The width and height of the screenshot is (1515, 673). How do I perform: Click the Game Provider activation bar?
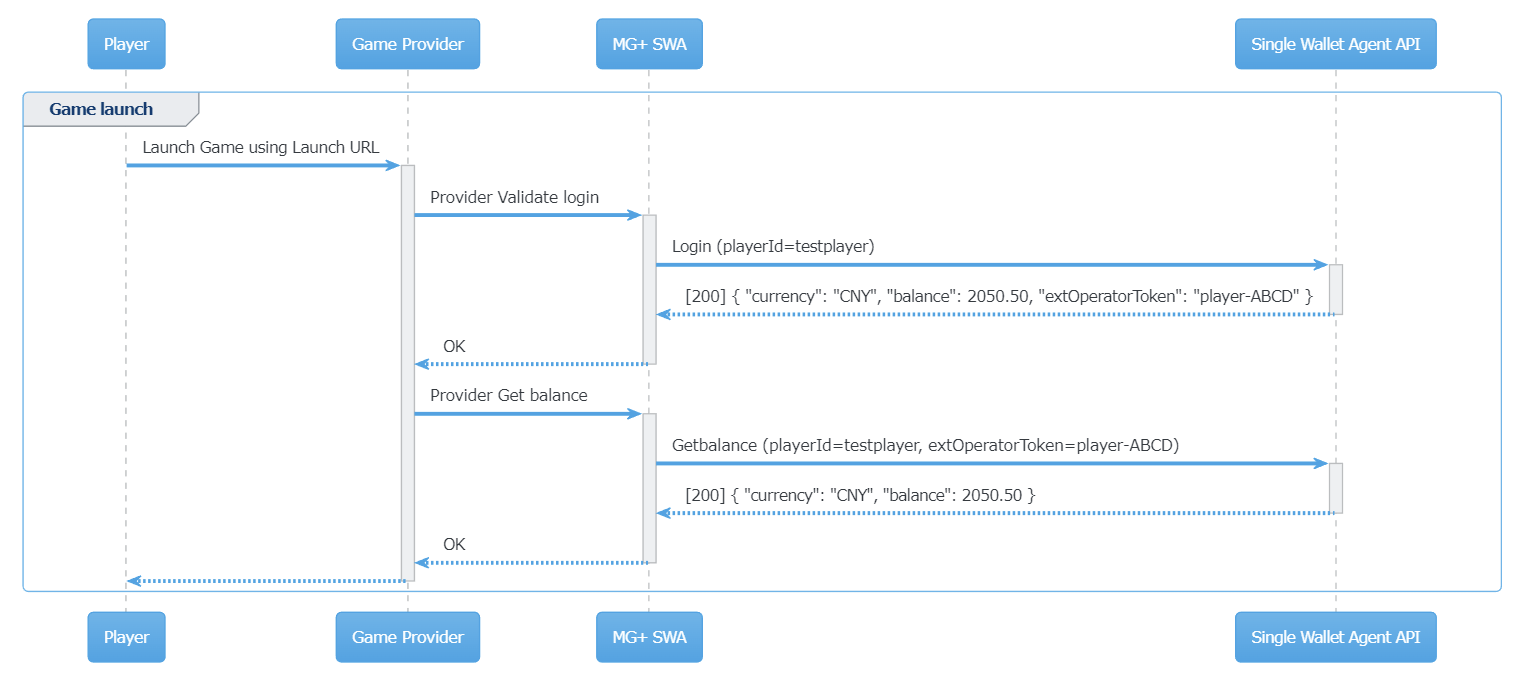pyautogui.click(x=407, y=372)
